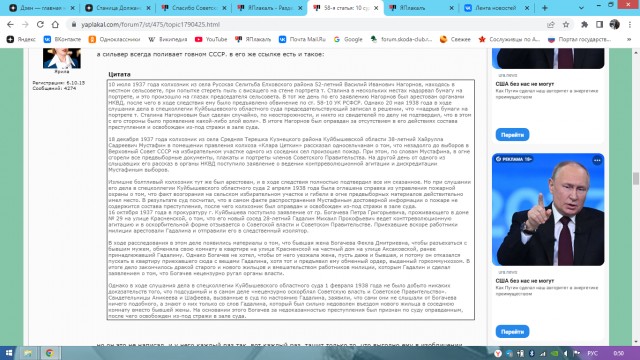
Task: Open the forum.skoda-club bookmark
Action: tap(401, 39)
